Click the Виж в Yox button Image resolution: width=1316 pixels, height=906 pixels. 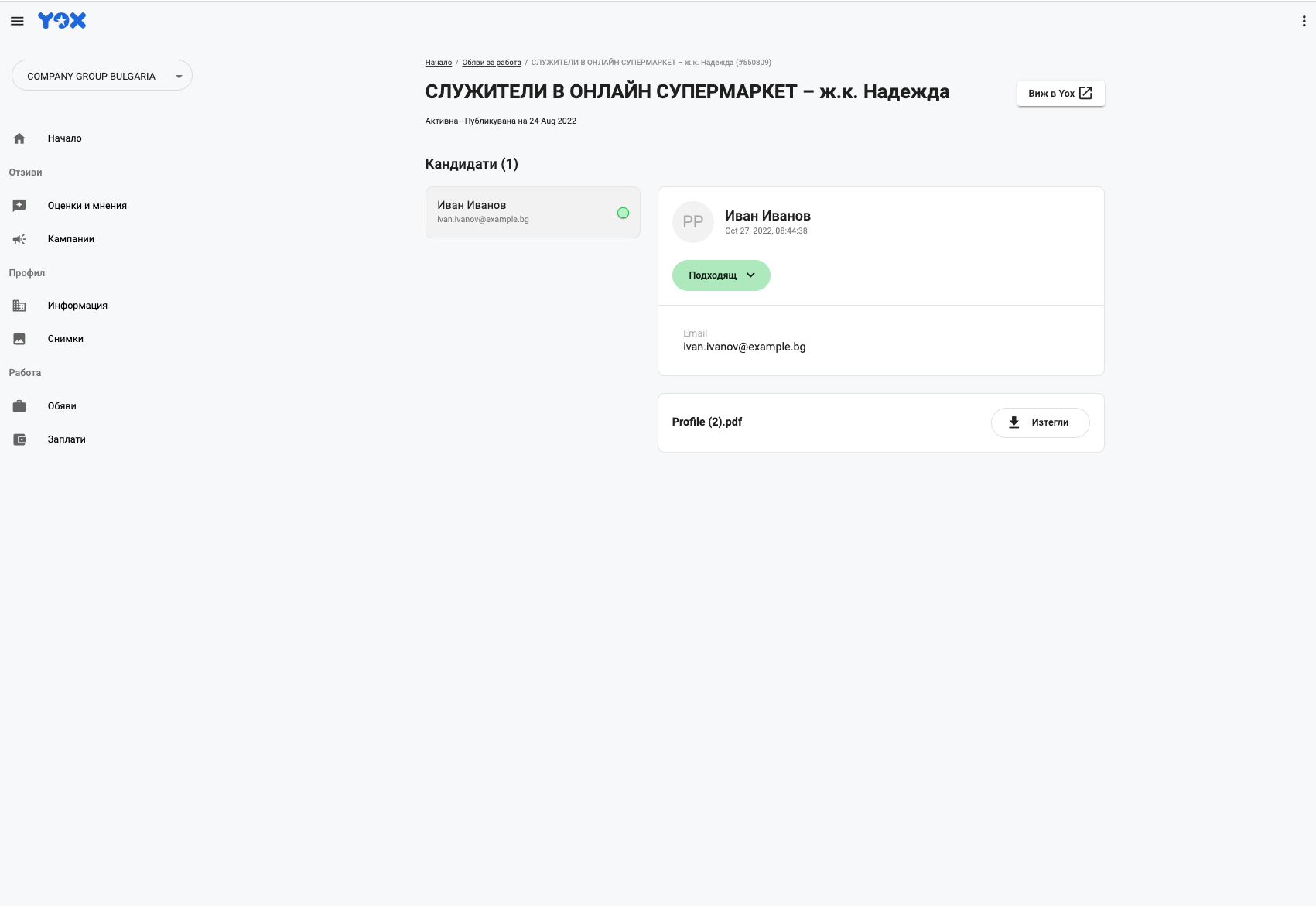pyautogui.click(x=1060, y=94)
